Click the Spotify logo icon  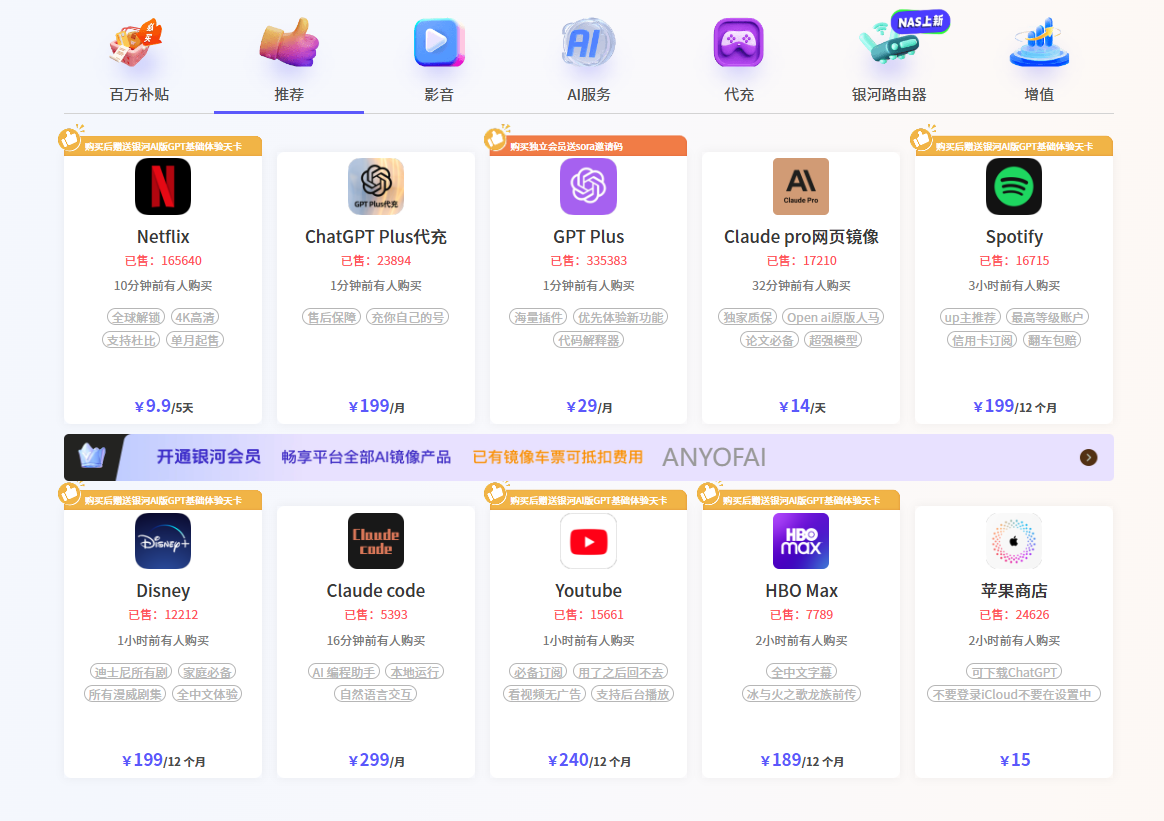1014,186
